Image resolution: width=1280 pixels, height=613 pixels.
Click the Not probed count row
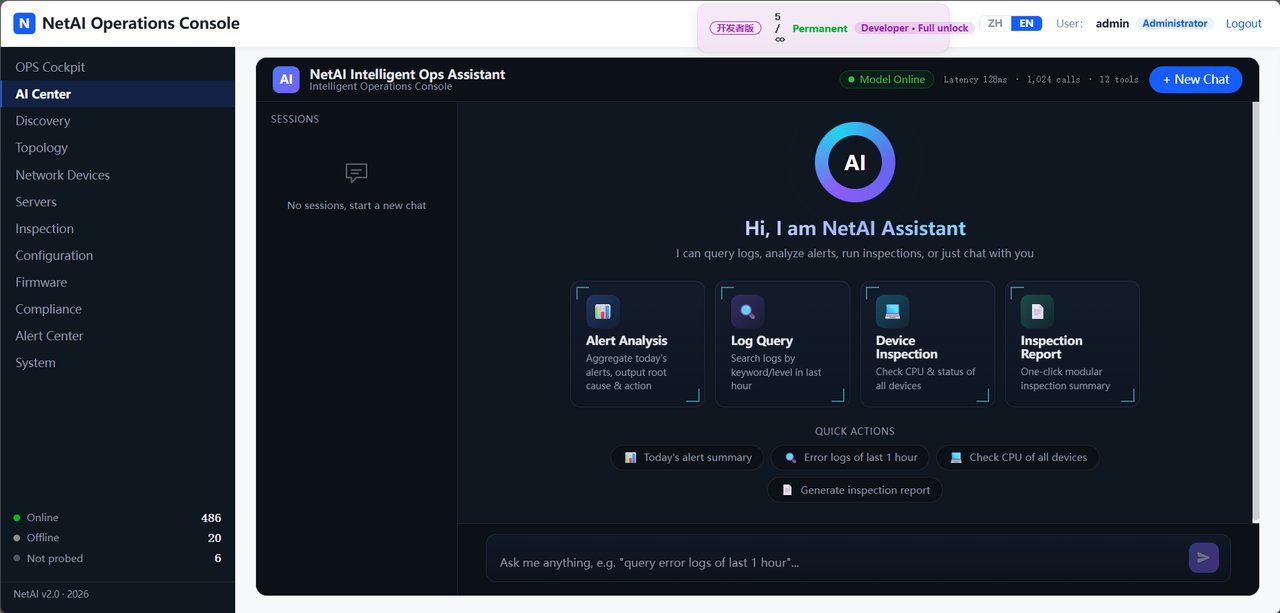(x=117, y=559)
